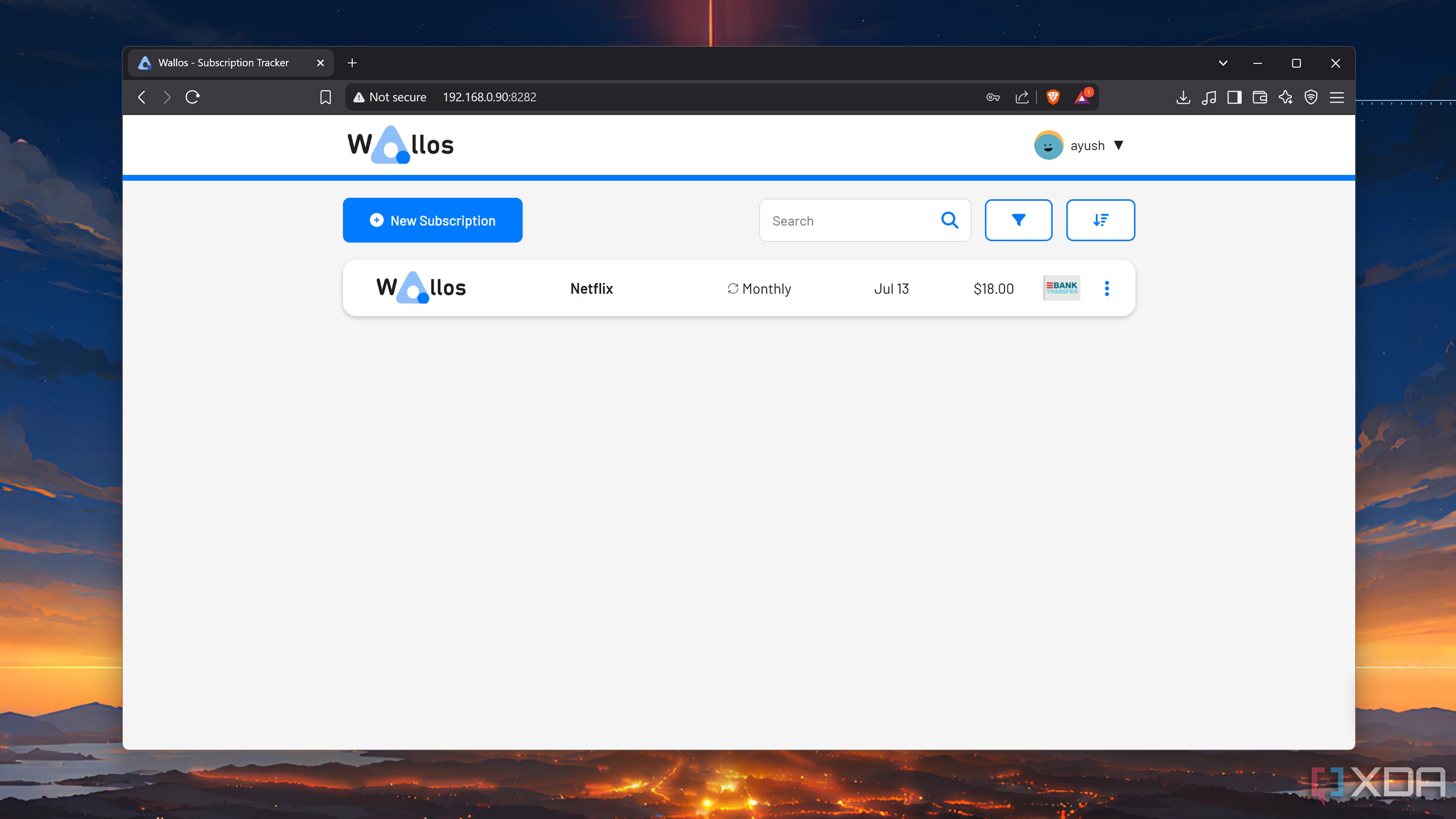The height and width of the screenshot is (819, 1456).
Task: Click the New Subscription button
Action: [432, 220]
